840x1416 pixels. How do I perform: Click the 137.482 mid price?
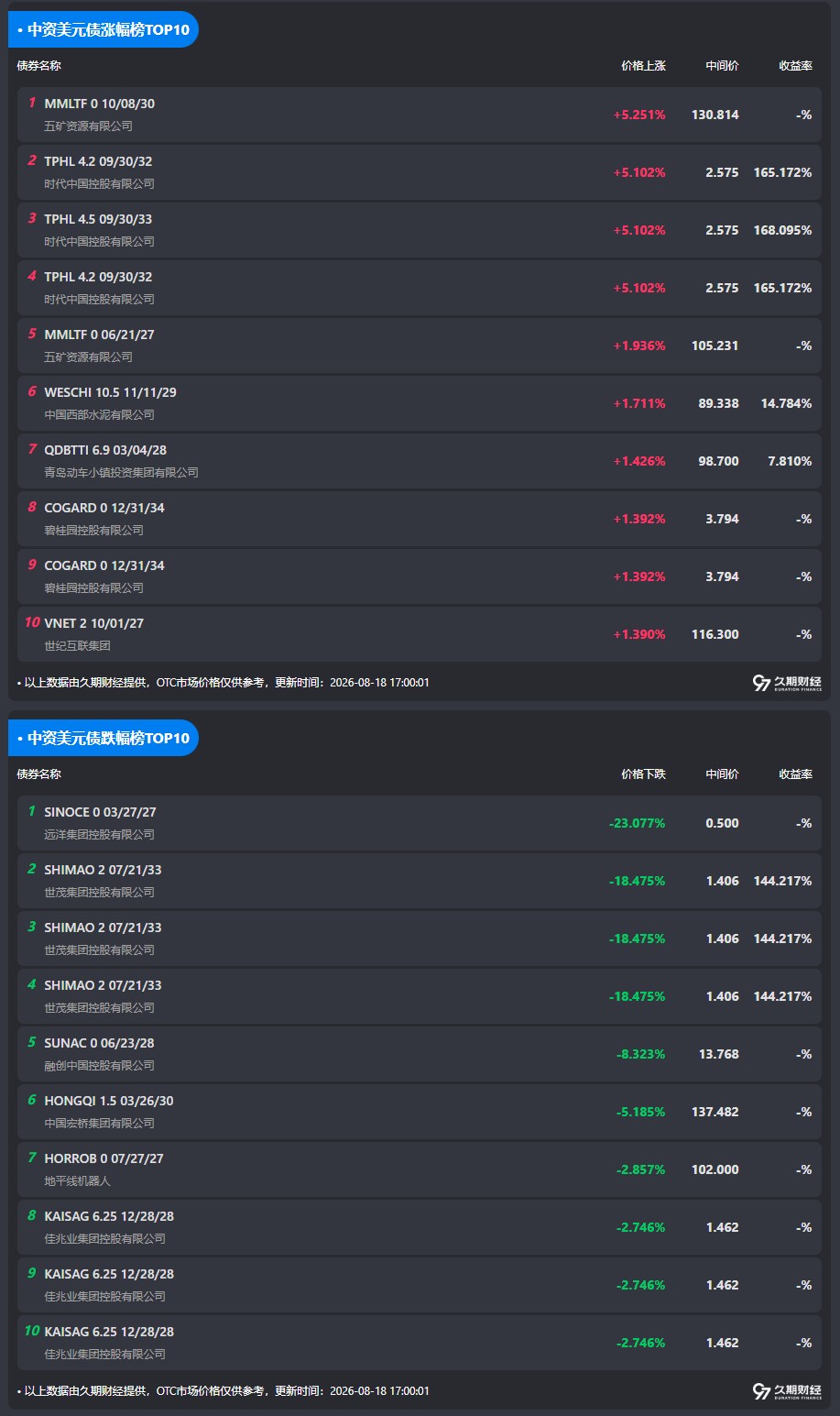point(715,1113)
